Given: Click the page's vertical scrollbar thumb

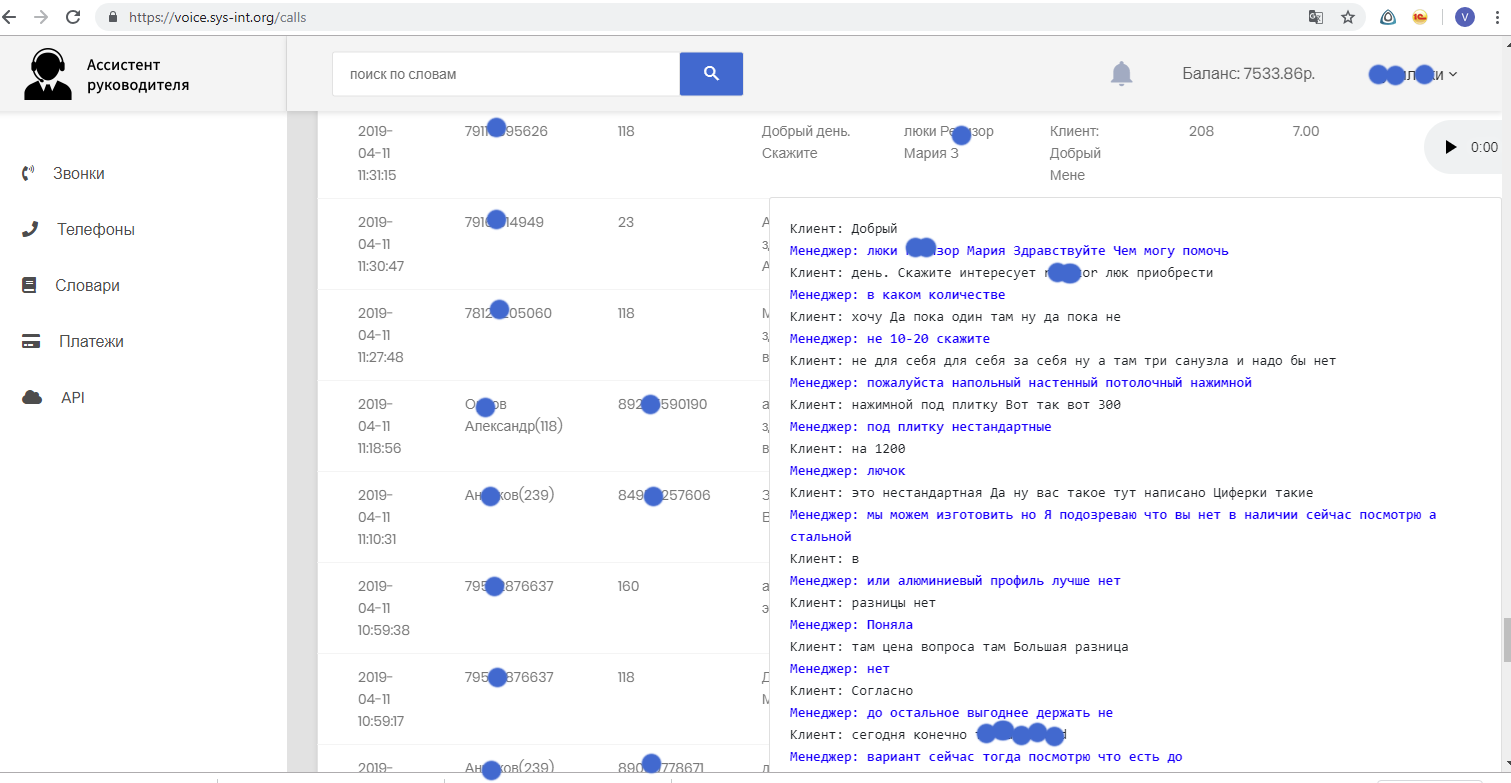Looking at the screenshot, I should [1506, 640].
